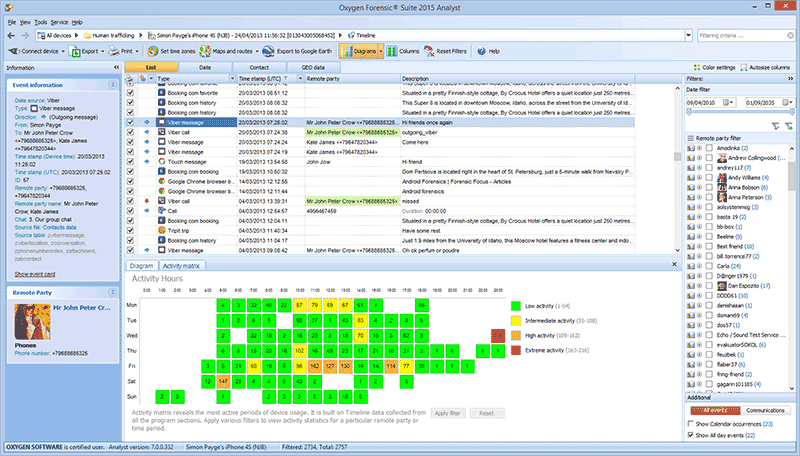Select the Activity matrix tab
Image resolution: width=800 pixels, height=456 pixels.
(x=181, y=266)
